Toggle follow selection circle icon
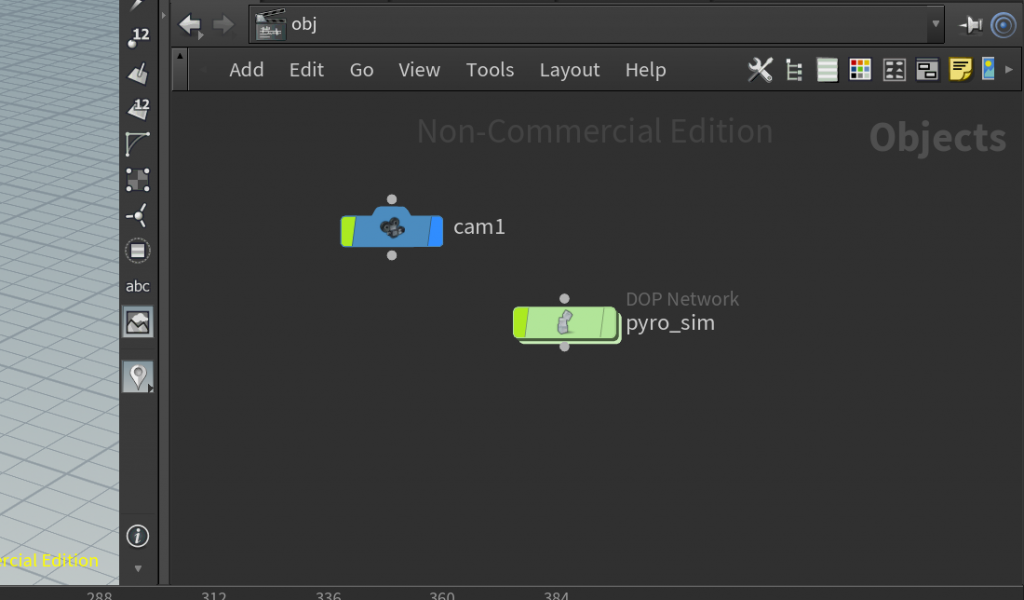This screenshot has height=600, width=1024. (x=1004, y=25)
